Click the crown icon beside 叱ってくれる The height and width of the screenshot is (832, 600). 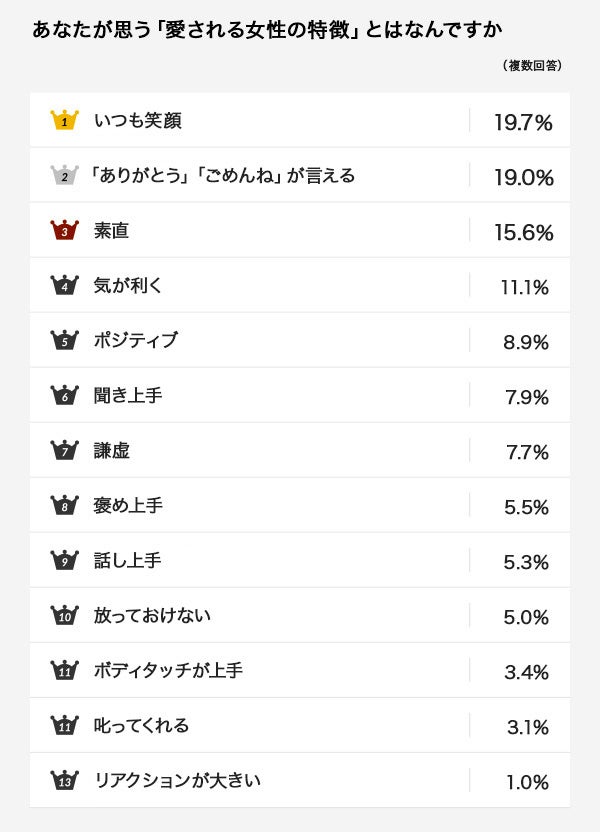pos(64,725)
